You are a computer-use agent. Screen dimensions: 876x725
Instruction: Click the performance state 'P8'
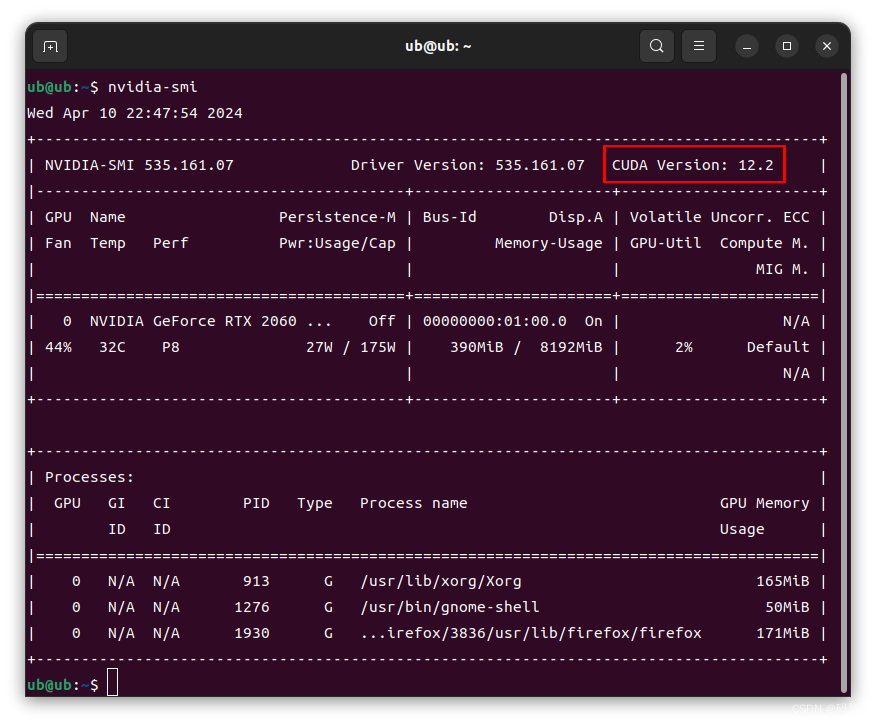pos(171,347)
